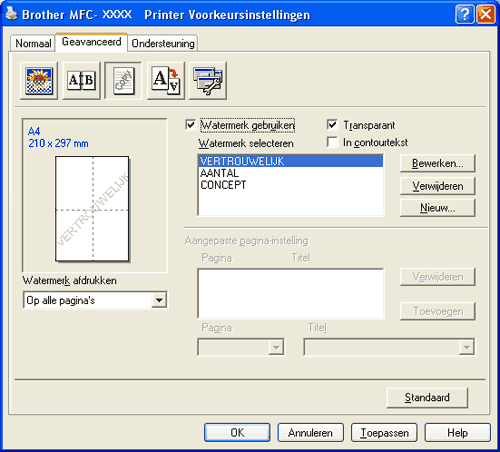
Task: Uncheck the Watermerk gebruiken checkbox
Action: 190,125
